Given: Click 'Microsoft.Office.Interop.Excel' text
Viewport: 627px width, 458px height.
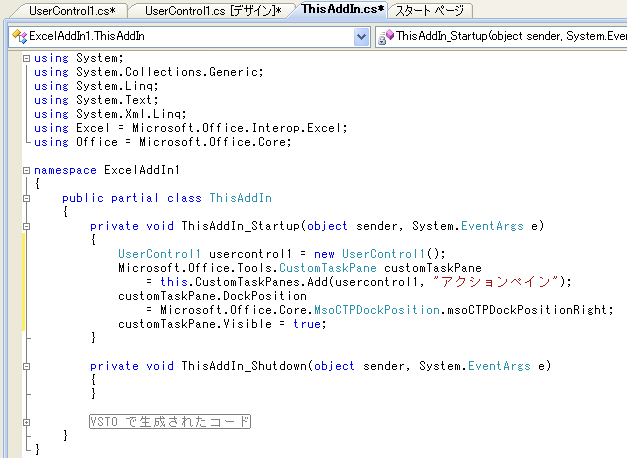Looking at the screenshot, I should [x=238, y=128].
